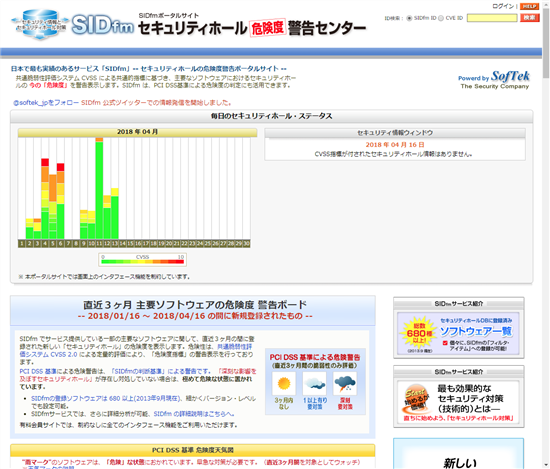Click the ログイン link
This screenshot has width=550, height=469.
click(x=503, y=6)
